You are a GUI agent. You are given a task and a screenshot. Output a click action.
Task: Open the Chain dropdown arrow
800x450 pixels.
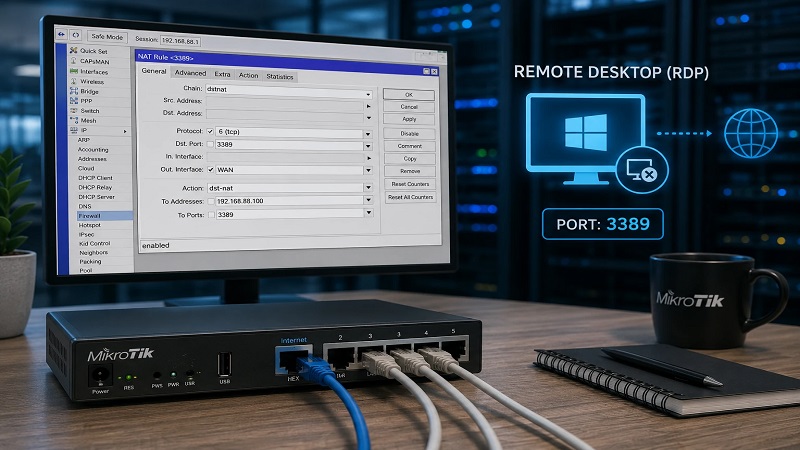[x=368, y=94]
